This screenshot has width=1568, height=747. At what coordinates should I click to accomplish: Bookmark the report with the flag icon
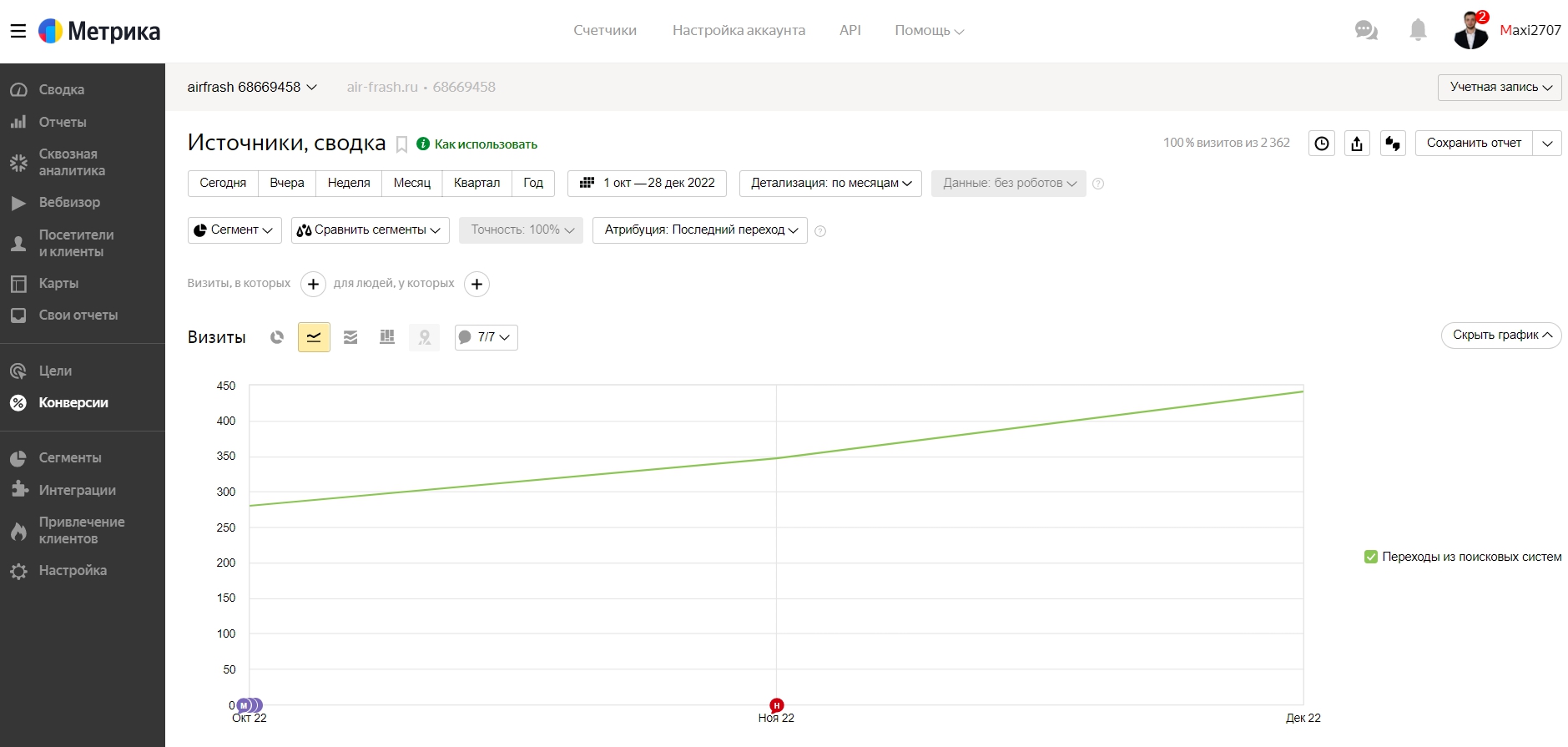401,144
